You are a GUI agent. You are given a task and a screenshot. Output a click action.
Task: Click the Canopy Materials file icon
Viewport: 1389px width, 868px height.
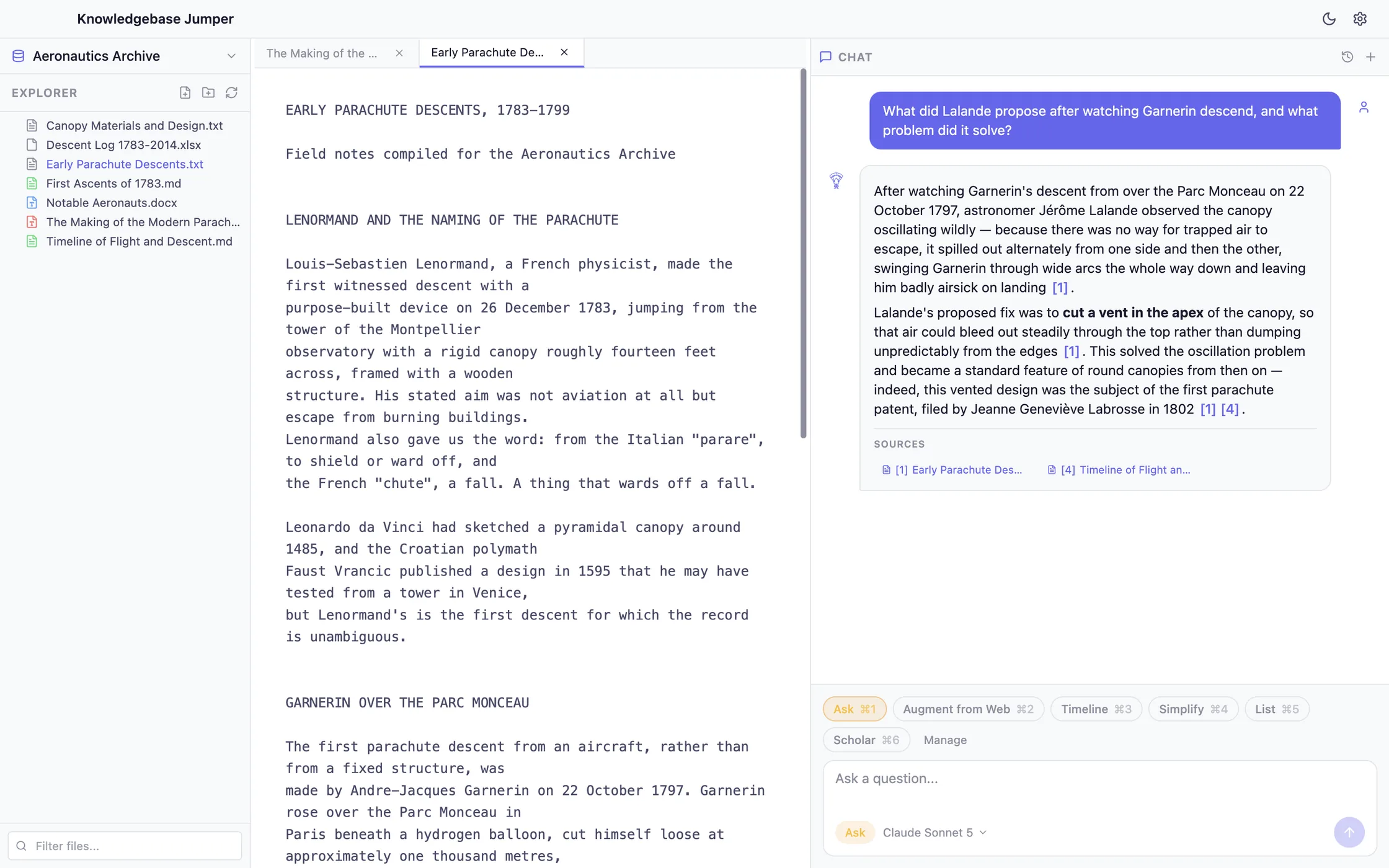coord(32,125)
